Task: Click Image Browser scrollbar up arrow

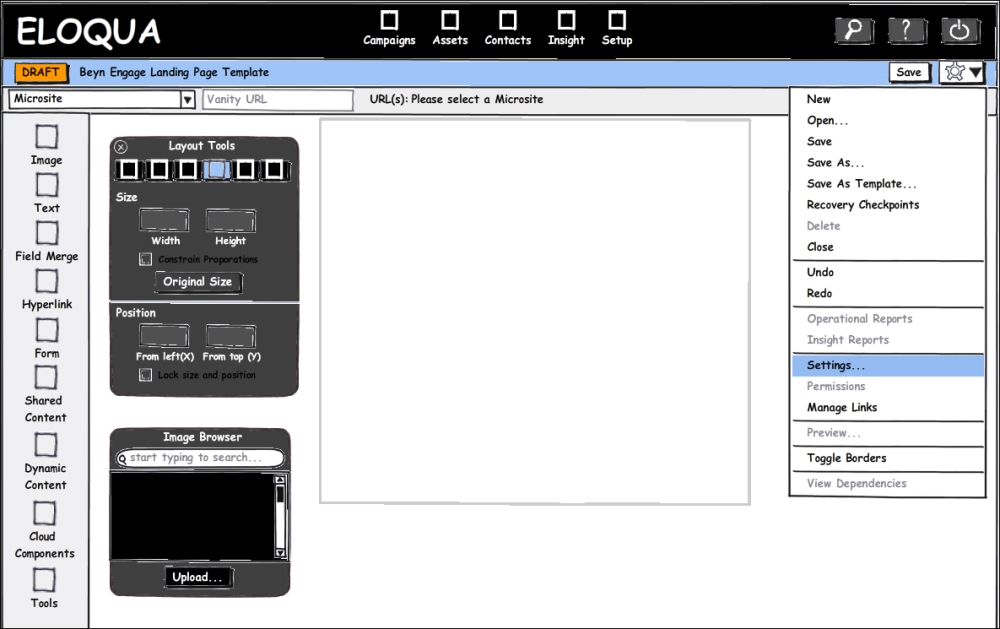Action: click(x=280, y=480)
